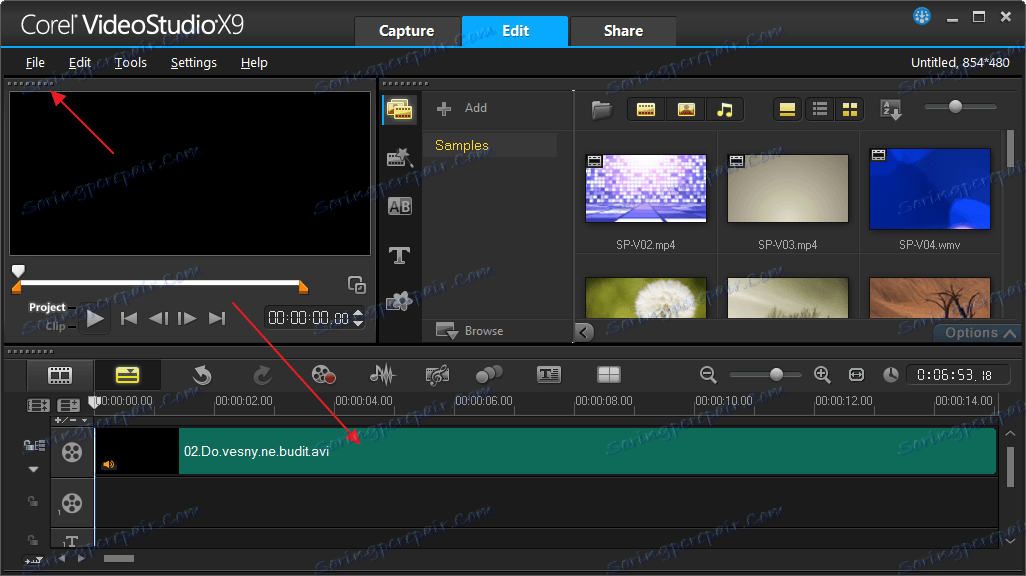Image resolution: width=1026 pixels, height=576 pixels.
Task: Click the Fit project to timeline icon
Action: (856, 374)
